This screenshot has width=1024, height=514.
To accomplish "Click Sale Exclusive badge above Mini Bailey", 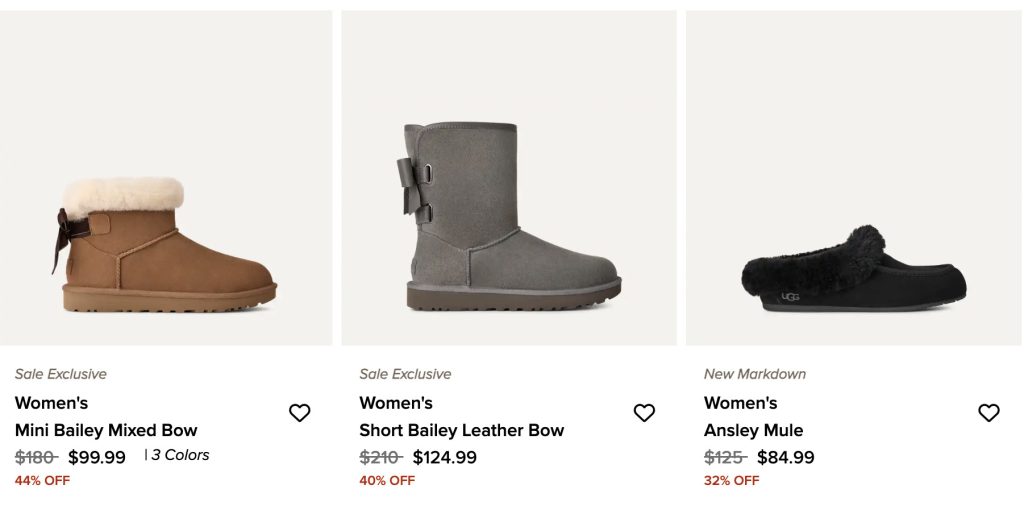I will click(60, 374).
